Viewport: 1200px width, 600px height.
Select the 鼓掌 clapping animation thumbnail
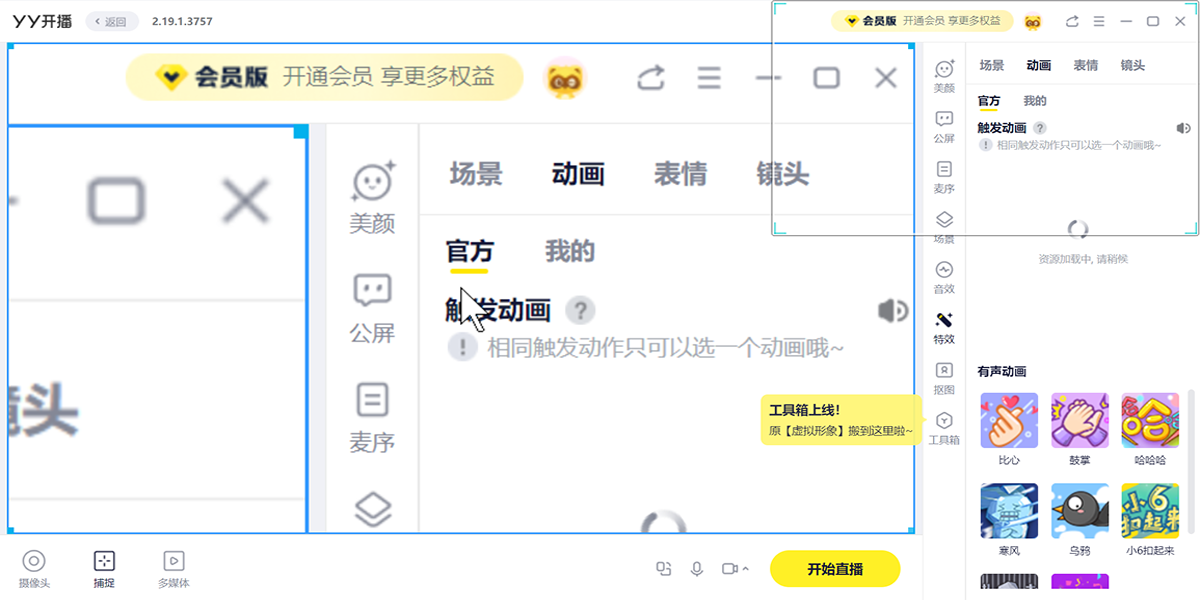pyautogui.click(x=1080, y=417)
